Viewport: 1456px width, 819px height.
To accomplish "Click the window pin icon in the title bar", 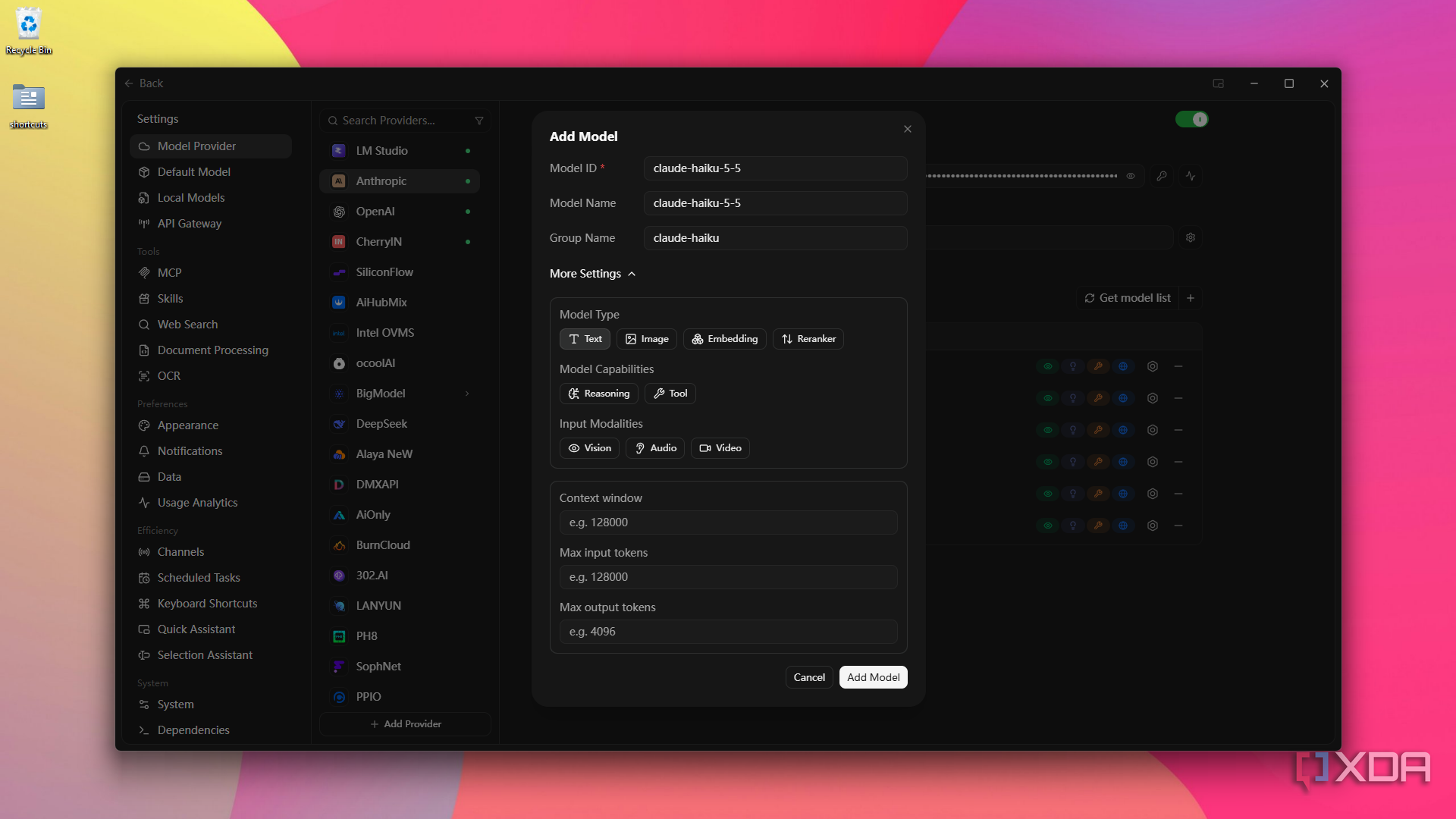I will (x=1219, y=83).
